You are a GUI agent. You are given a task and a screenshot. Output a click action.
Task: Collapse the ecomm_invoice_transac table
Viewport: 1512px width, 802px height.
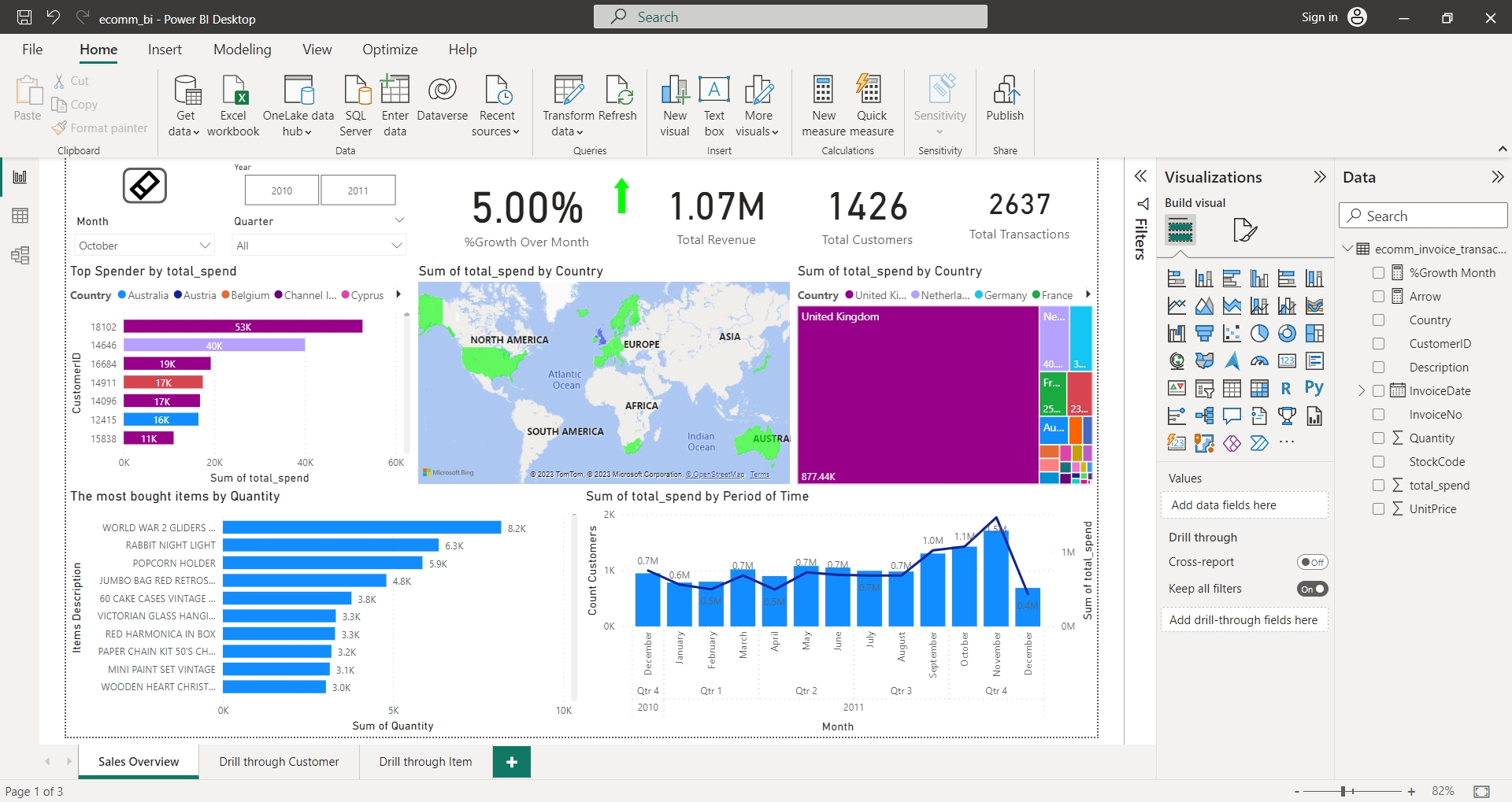(x=1347, y=249)
